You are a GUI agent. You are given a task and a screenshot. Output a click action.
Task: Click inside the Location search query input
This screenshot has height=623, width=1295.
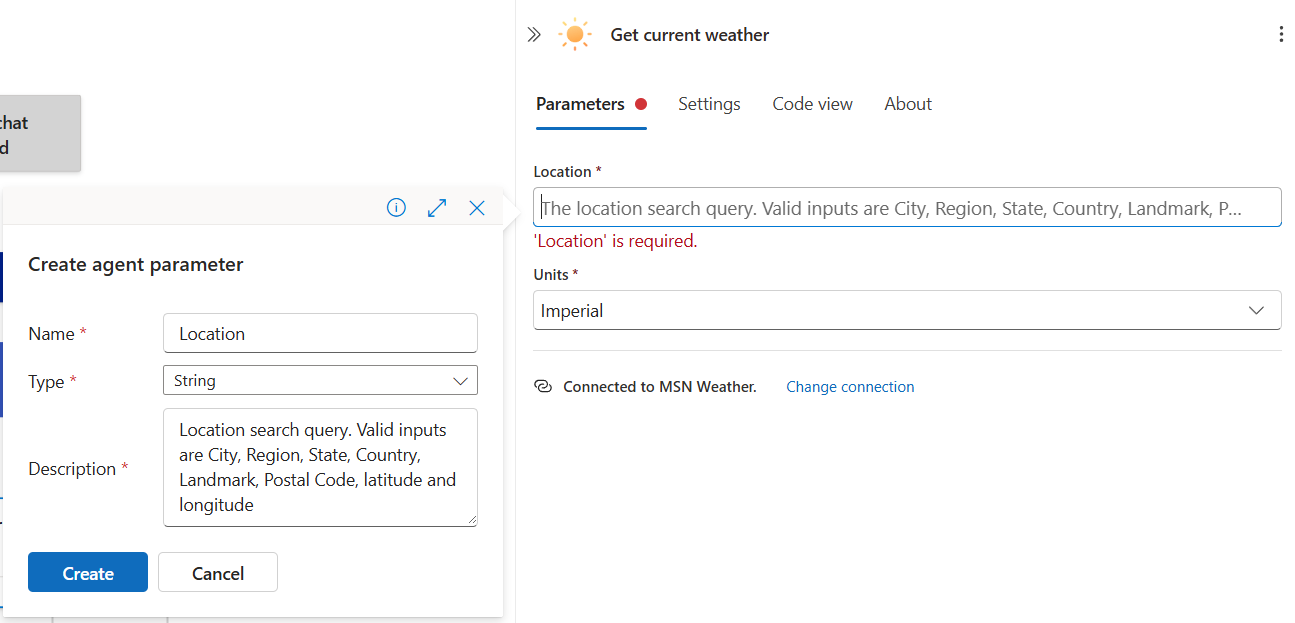point(906,207)
